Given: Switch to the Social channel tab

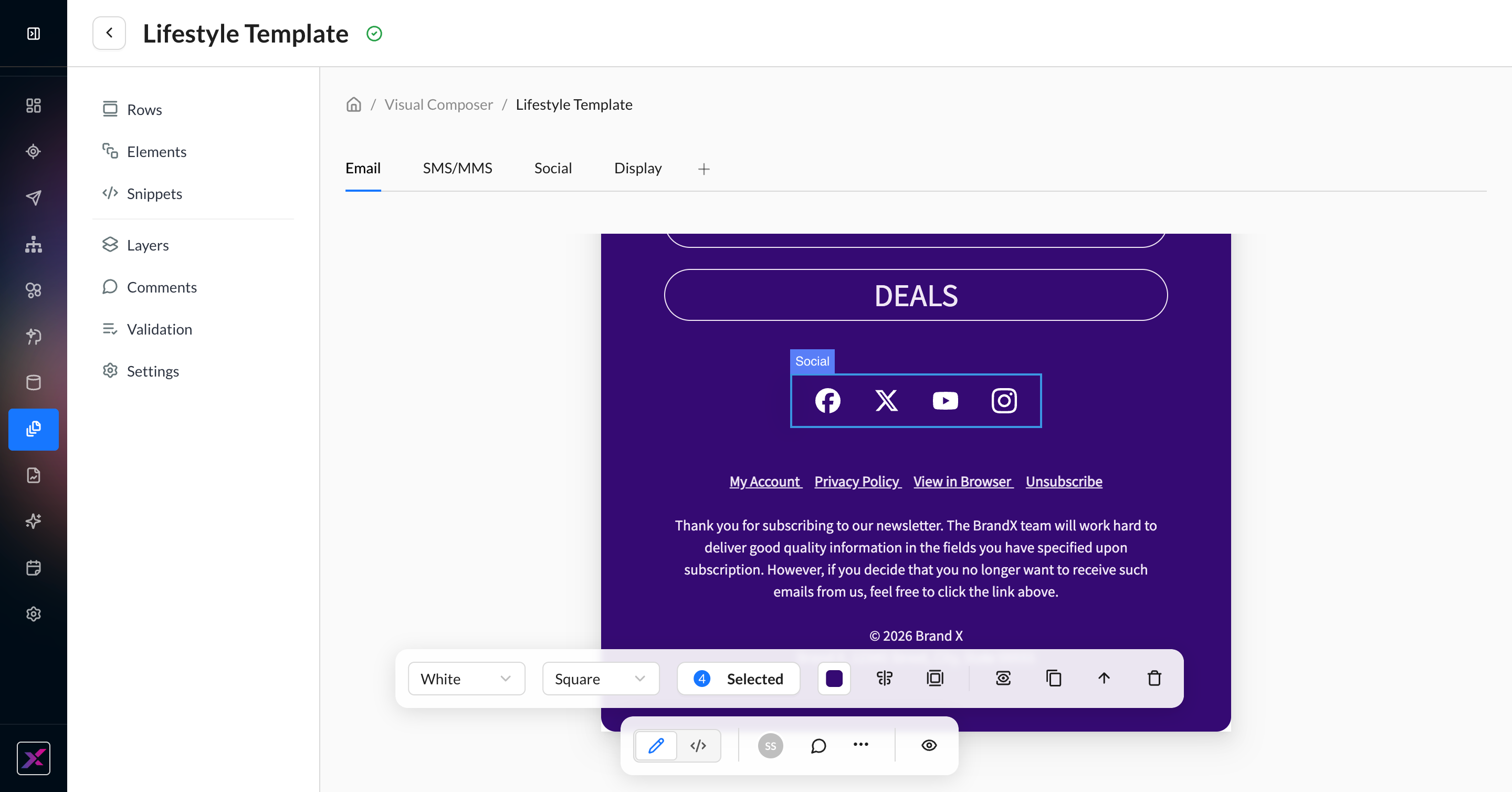Looking at the screenshot, I should click(x=553, y=169).
